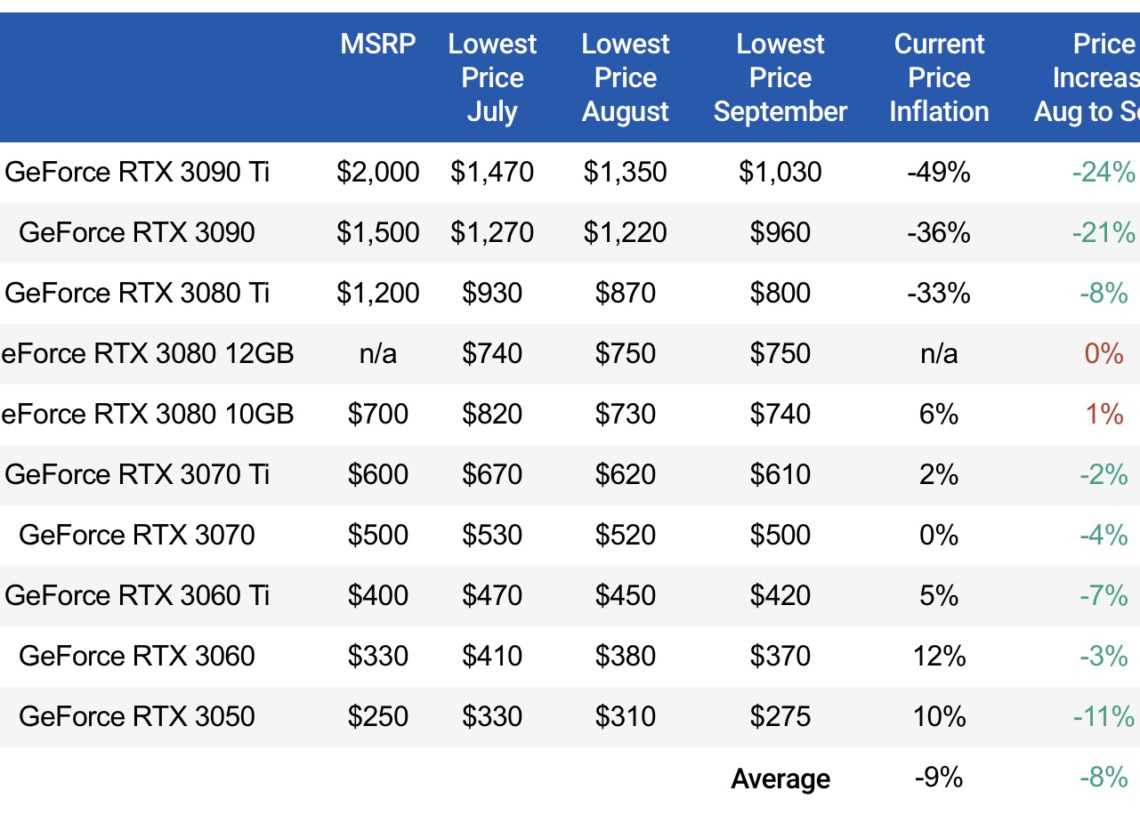
Task: Select the GeForce RTX 3050 row label
Action: point(137,716)
